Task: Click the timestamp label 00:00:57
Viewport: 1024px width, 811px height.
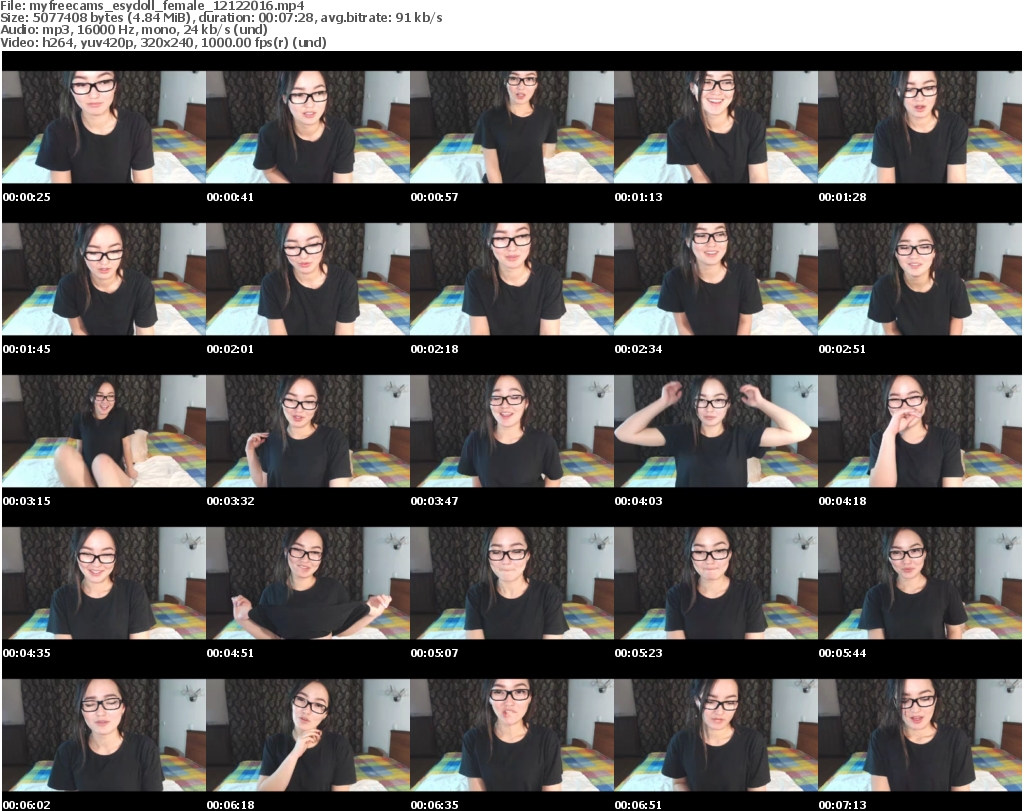Action: [x=434, y=197]
